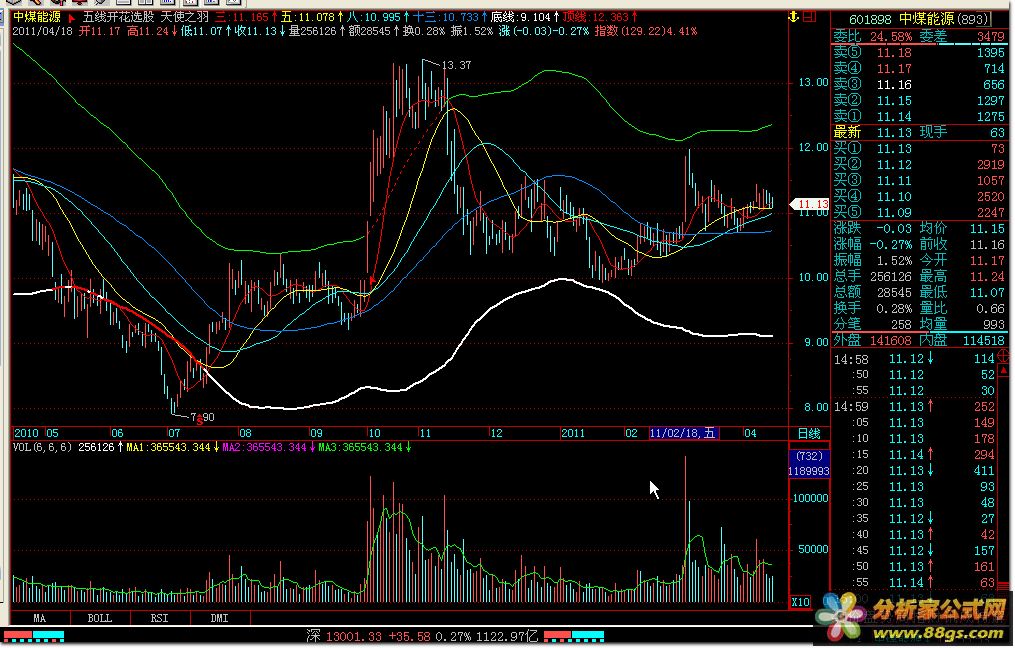Viewport: 1015px width, 648px height.
Task: Click the MA3:365543.344 green value
Action: (361, 447)
